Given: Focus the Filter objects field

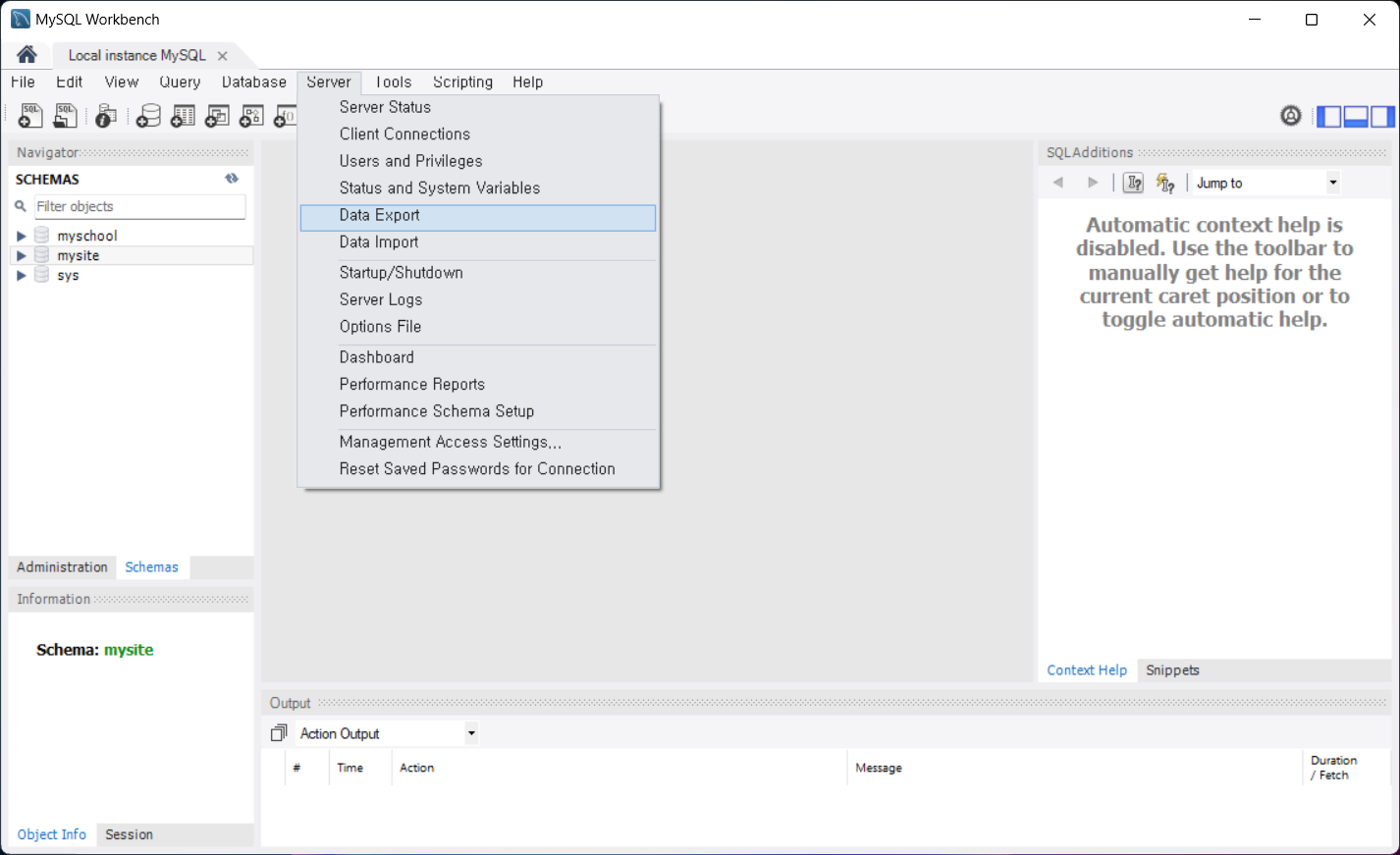Looking at the screenshot, I should pyautogui.click(x=139, y=206).
